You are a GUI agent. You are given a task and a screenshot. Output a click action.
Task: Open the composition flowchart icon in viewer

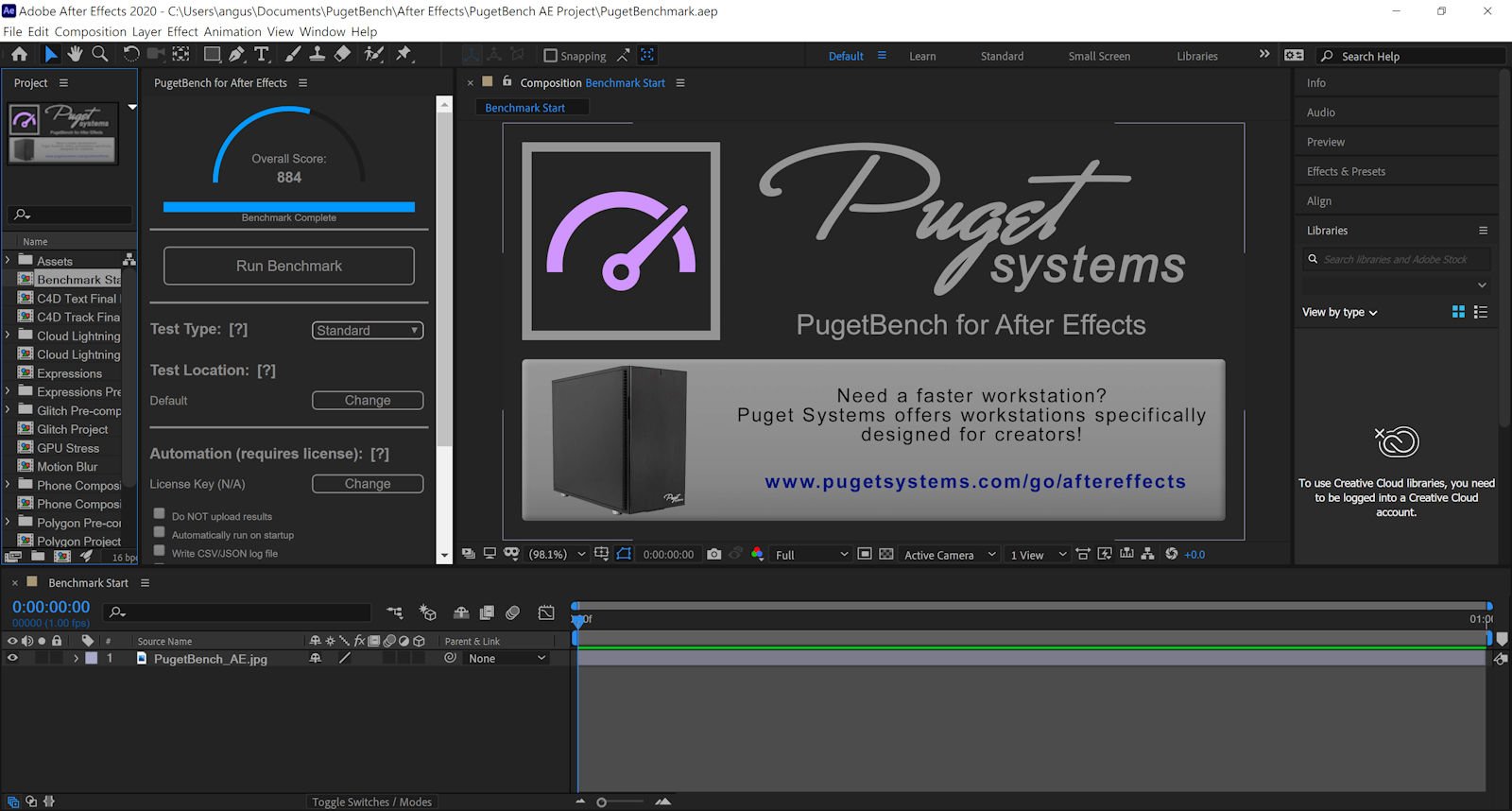click(1147, 554)
